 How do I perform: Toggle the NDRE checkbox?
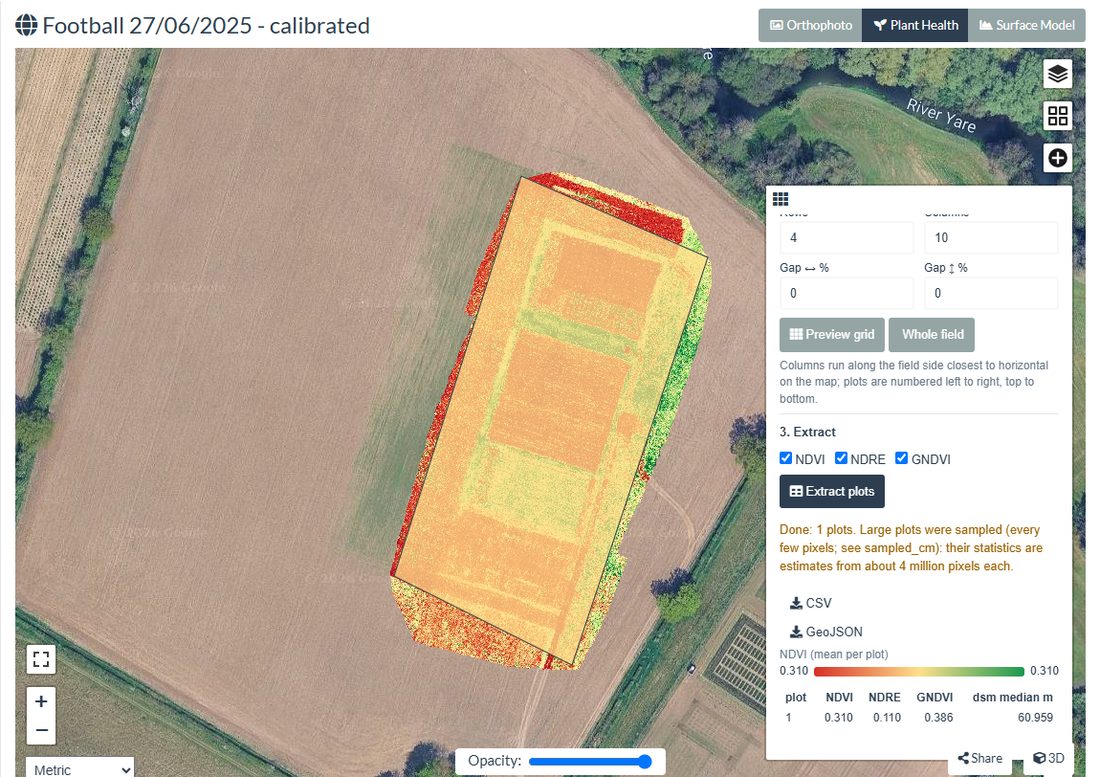point(840,458)
